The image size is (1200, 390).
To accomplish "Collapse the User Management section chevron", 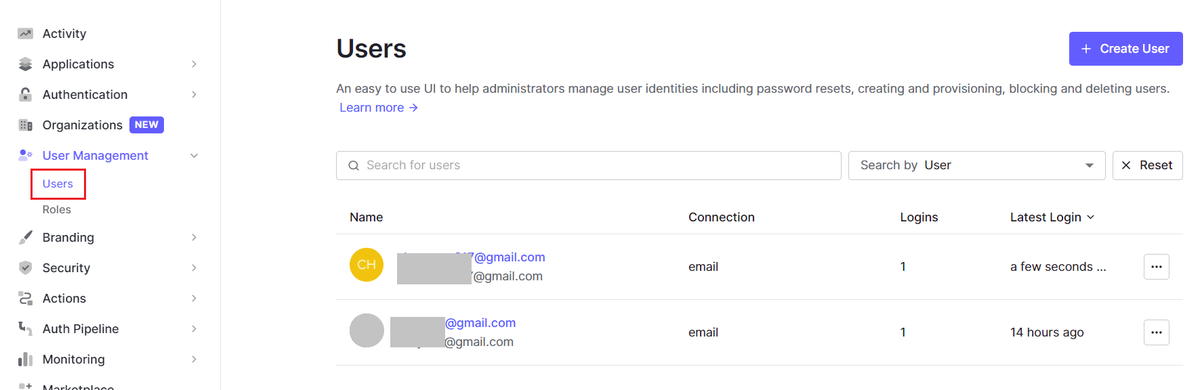I will (194, 156).
